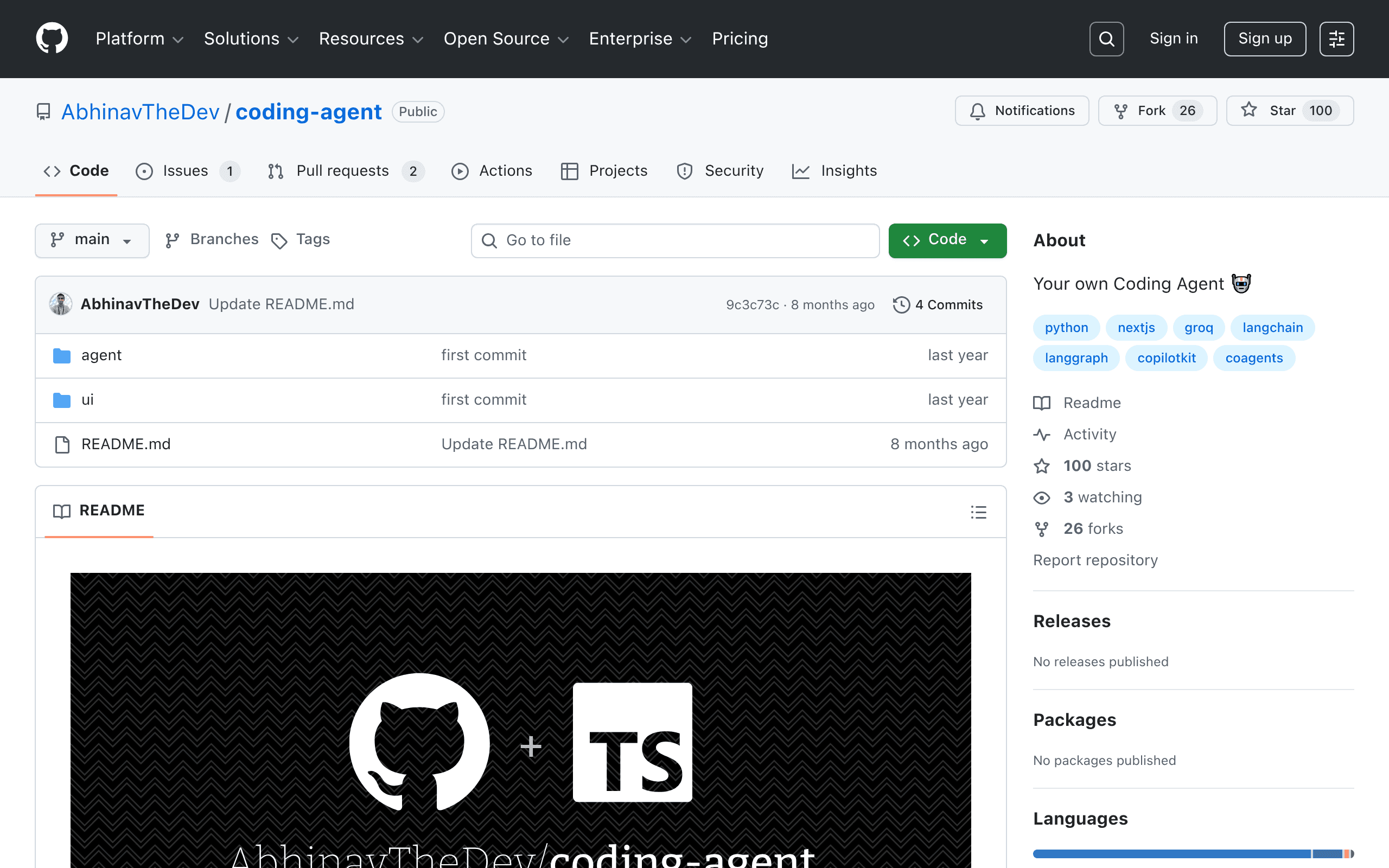Viewport: 1389px width, 868px height.
Task: Select the README tab header
Action: click(x=99, y=511)
